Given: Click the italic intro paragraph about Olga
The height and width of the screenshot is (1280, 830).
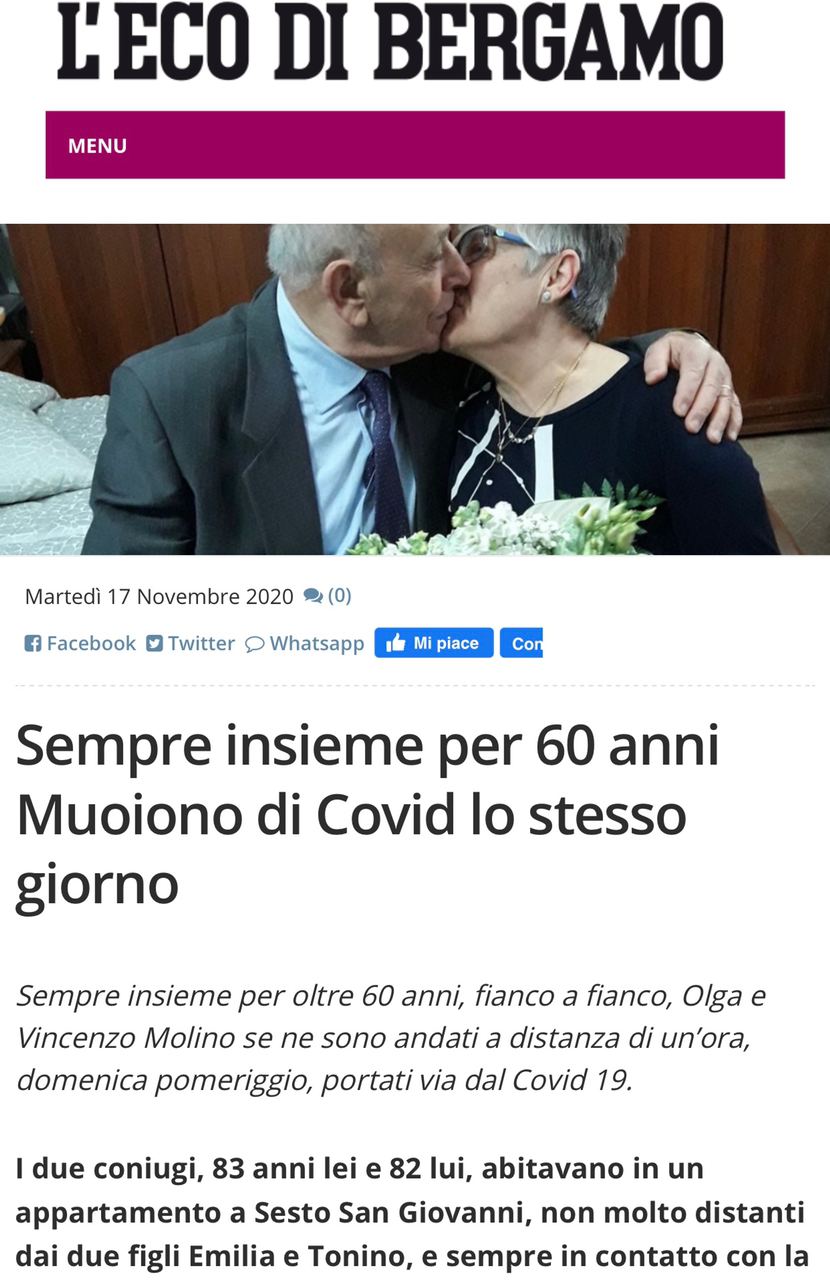Looking at the screenshot, I should point(391,1038).
